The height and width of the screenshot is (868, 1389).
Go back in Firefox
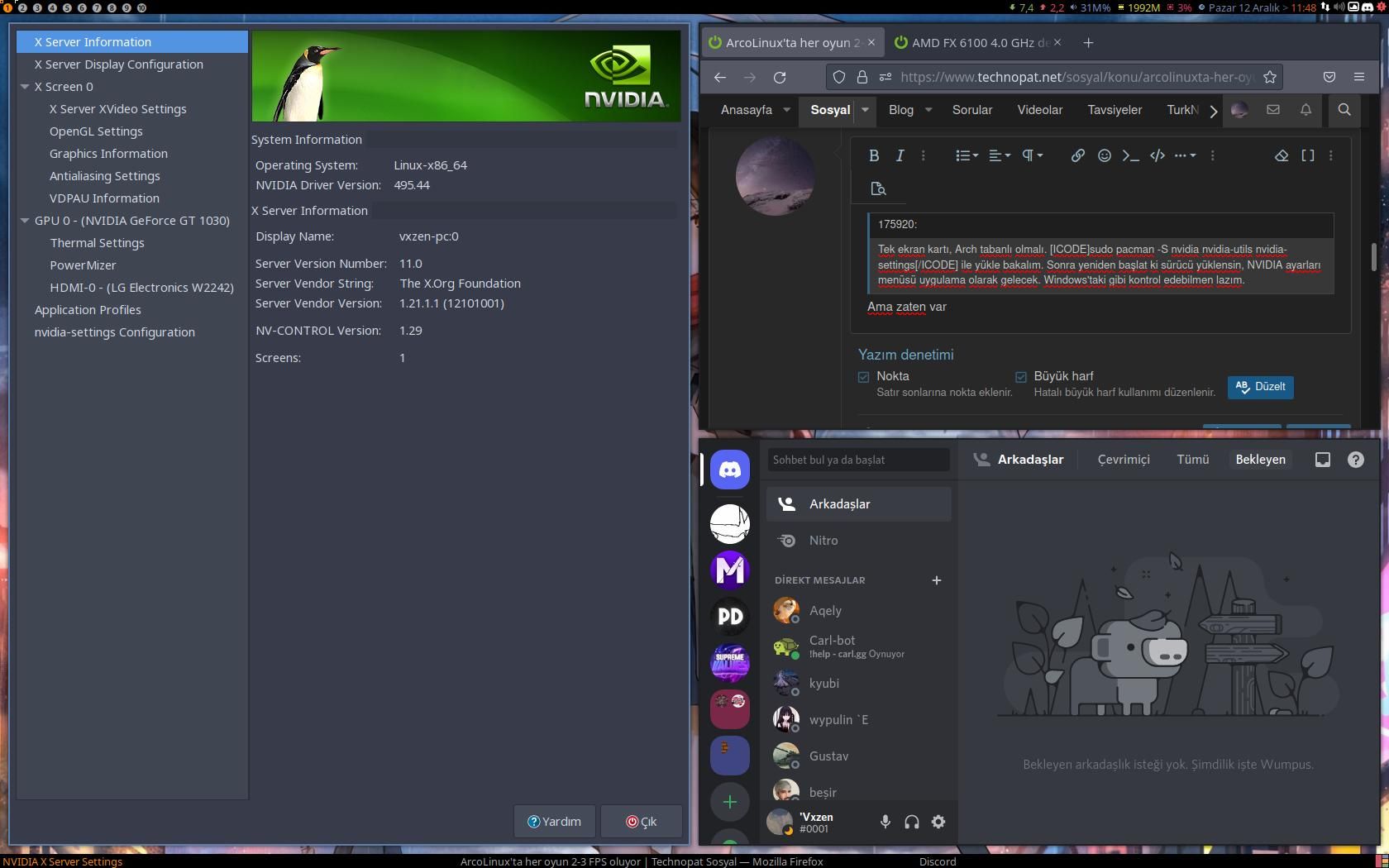point(720,77)
